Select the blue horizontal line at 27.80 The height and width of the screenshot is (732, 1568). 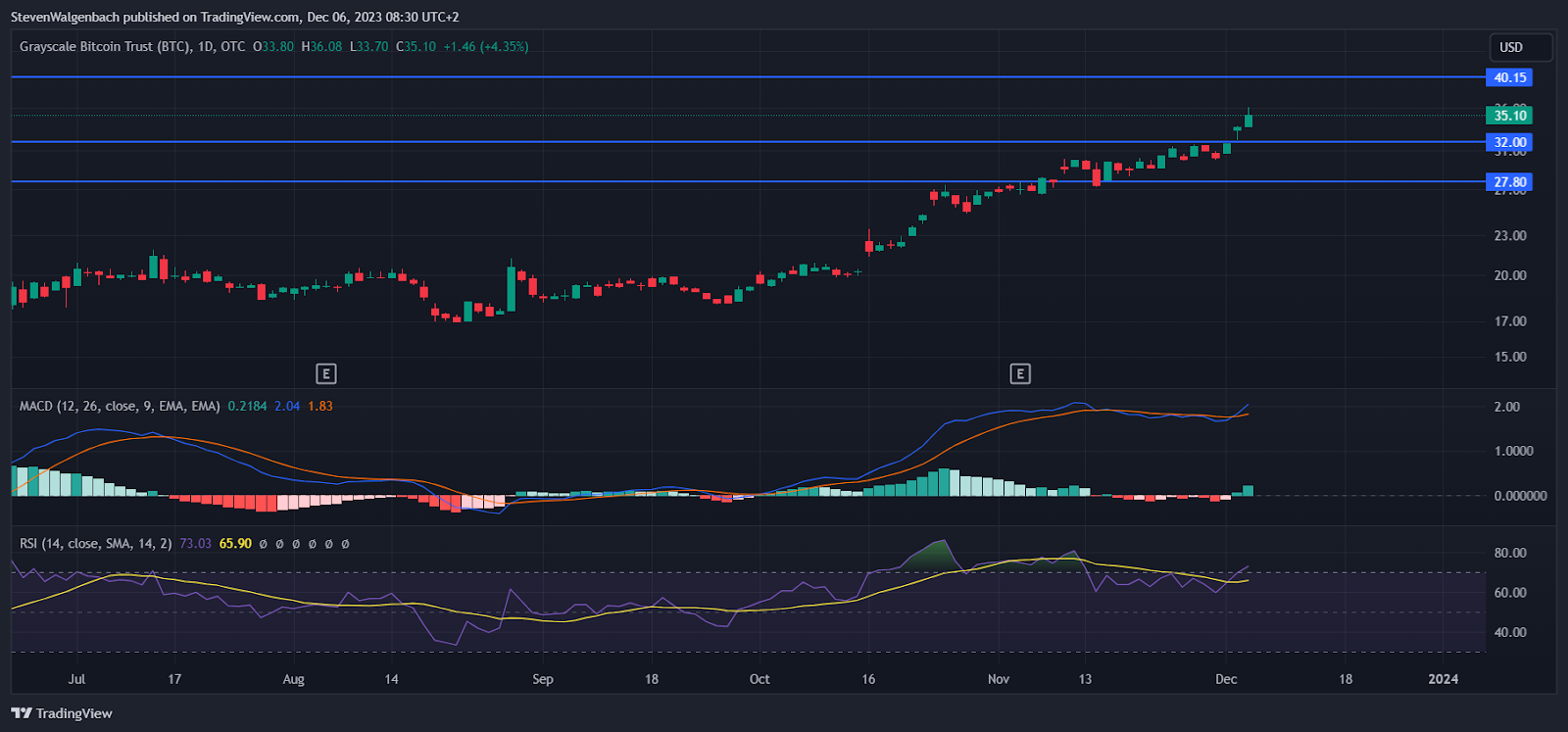pyautogui.click(x=749, y=181)
